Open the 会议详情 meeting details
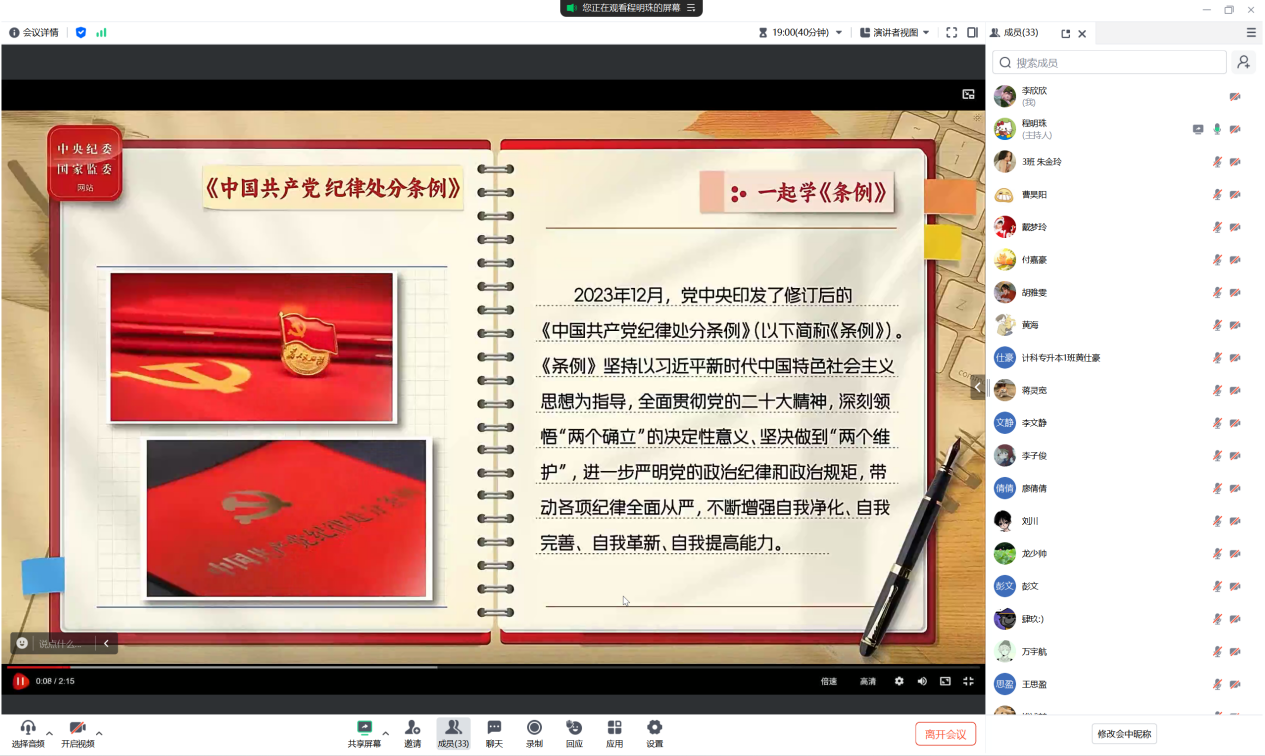This screenshot has width=1265, height=756. (x=34, y=33)
